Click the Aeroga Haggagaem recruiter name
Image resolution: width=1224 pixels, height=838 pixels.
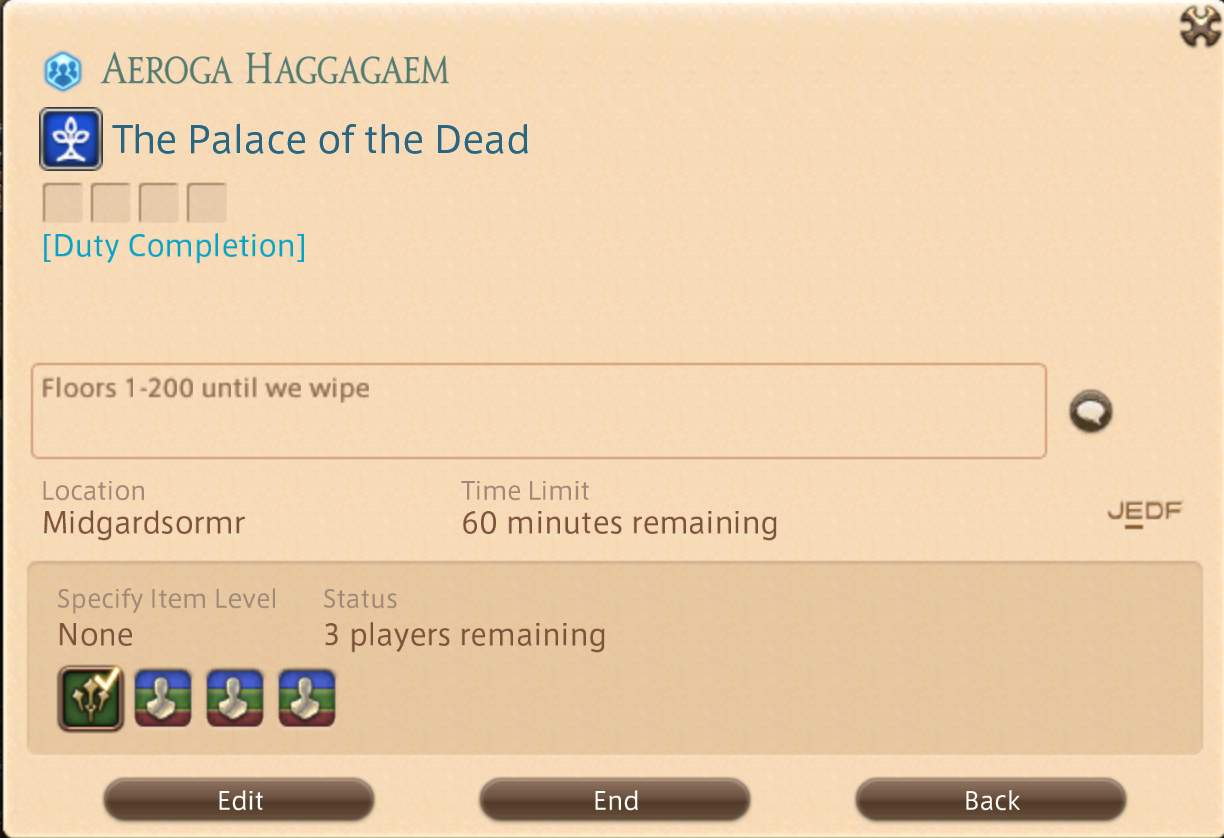[x=276, y=71]
